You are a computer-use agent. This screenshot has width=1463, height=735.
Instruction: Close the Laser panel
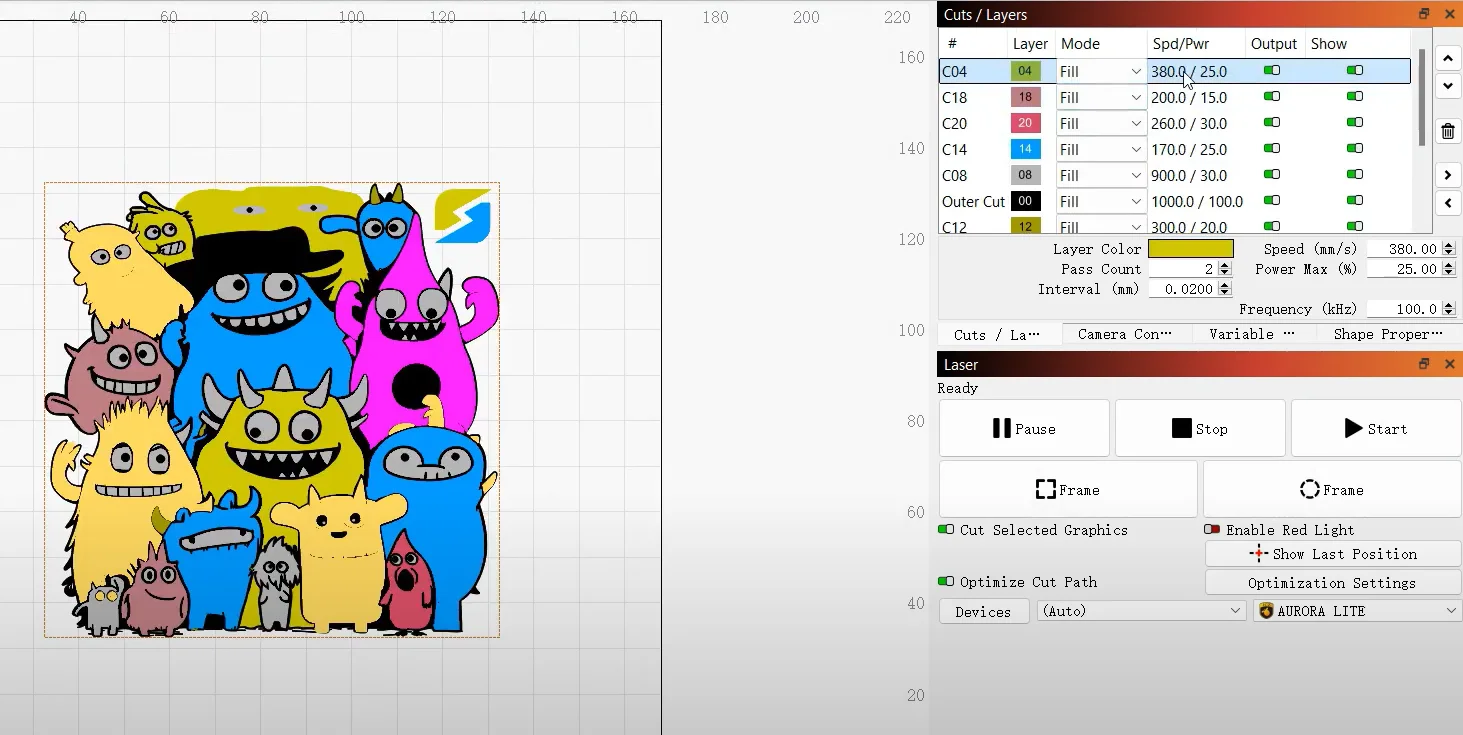tap(1449, 364)
